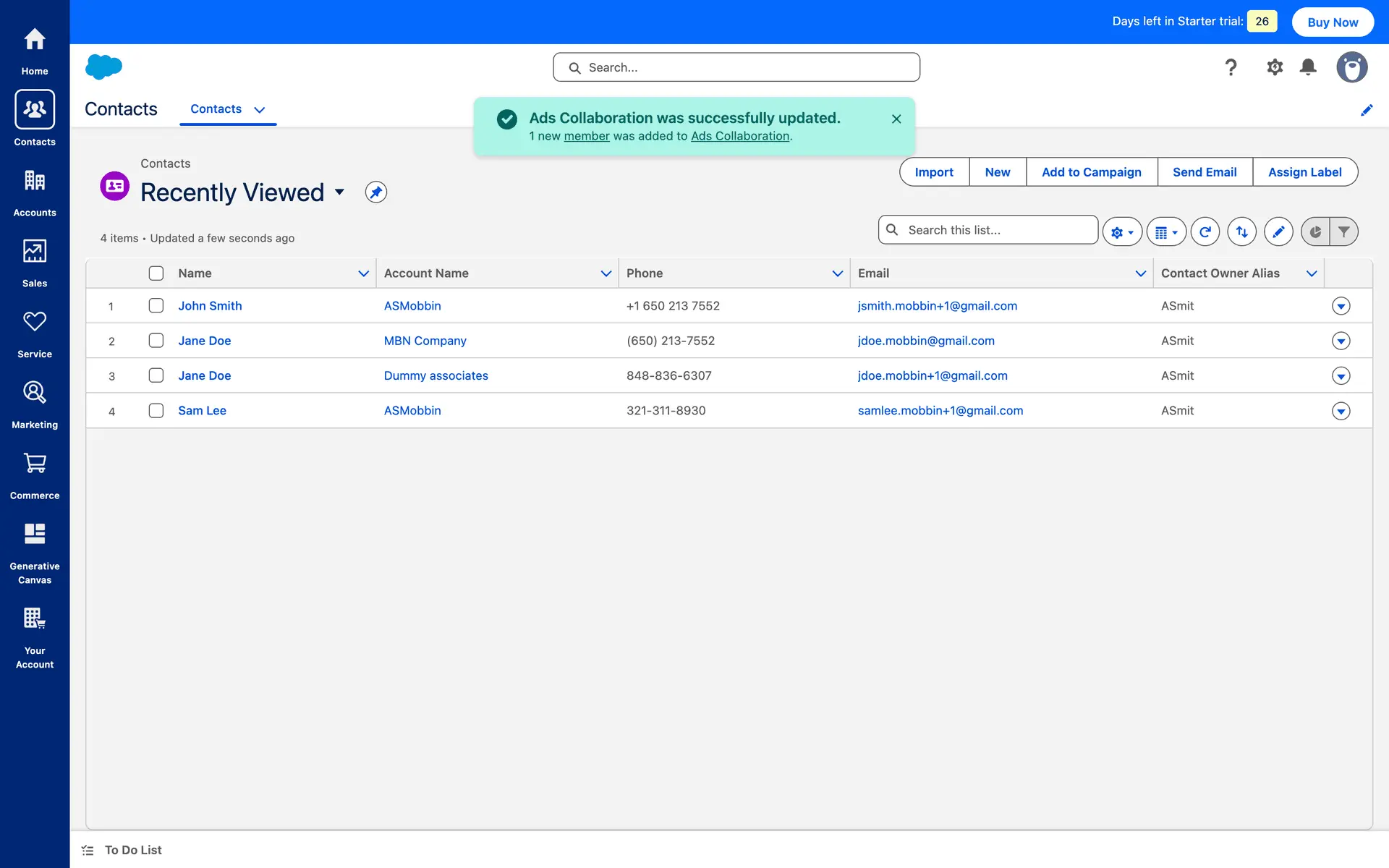Image resolution: width=1389 pixels, height=868 pixels.
Task: Check the Sam Lee row checkbox
Action: [x=156, y=411]
